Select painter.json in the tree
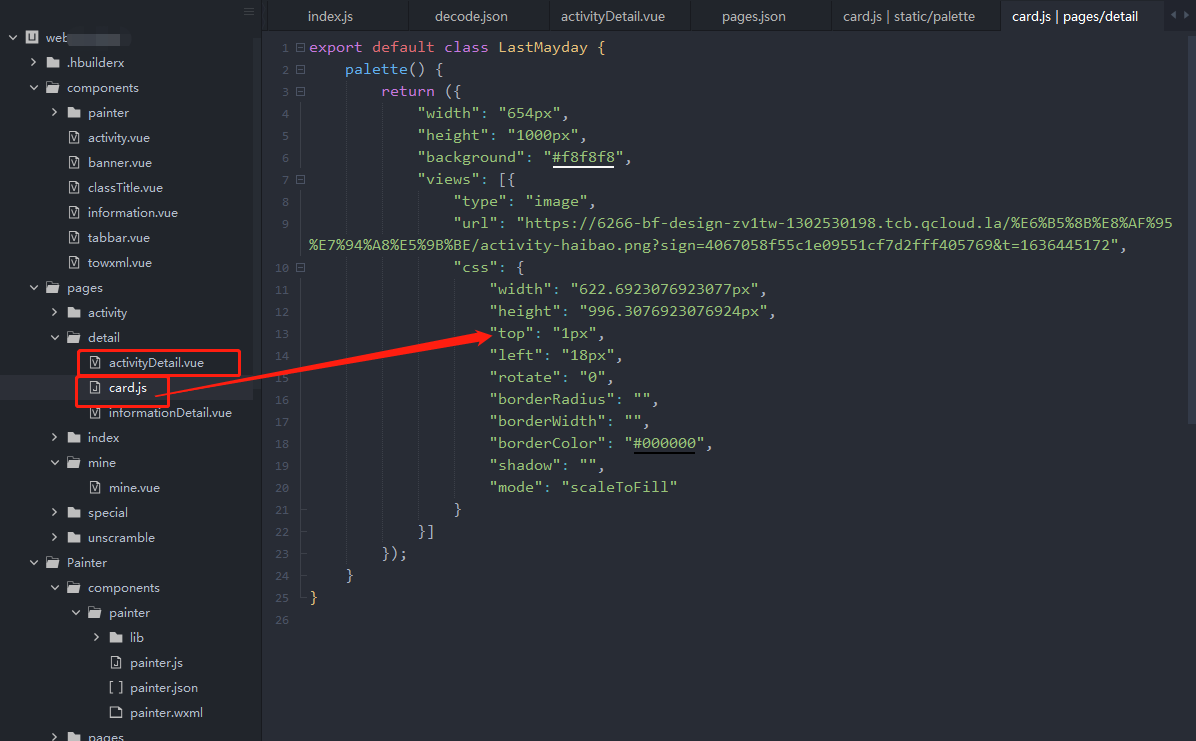This screenshot has width=1196, height=741. 164,688
